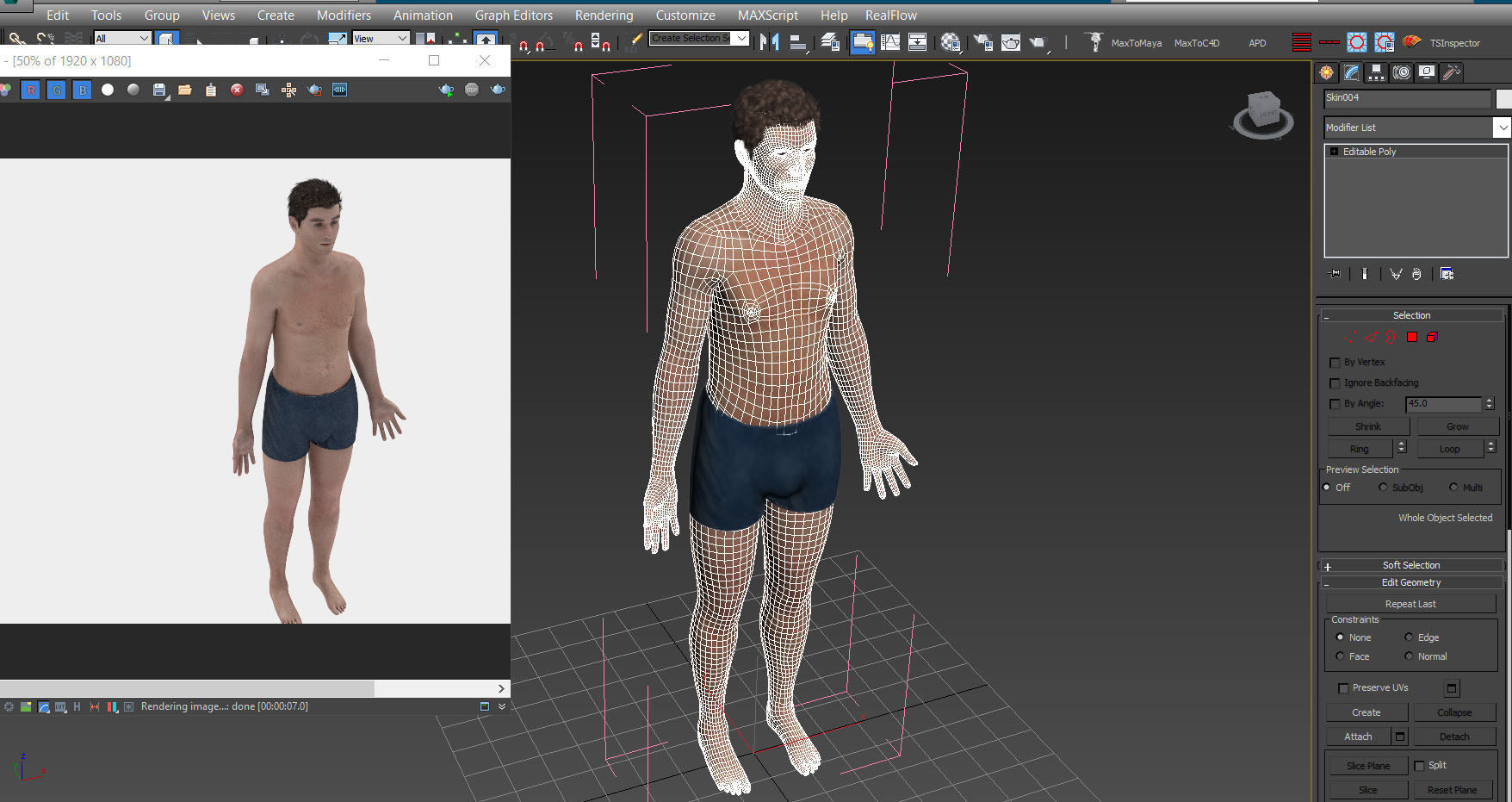Enable the green channel in render window

pyautogui.click(x=57, y=90)
